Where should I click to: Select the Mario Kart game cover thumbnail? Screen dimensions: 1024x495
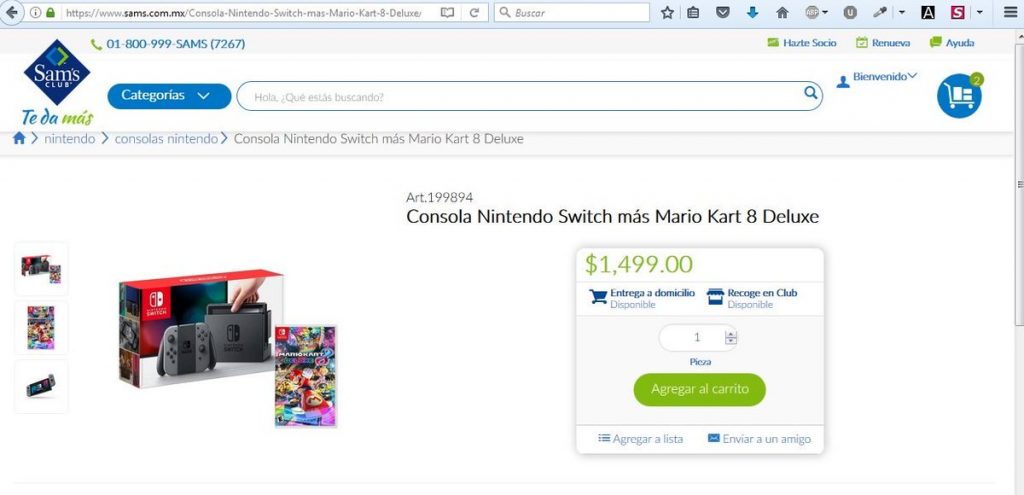[41, 327]
